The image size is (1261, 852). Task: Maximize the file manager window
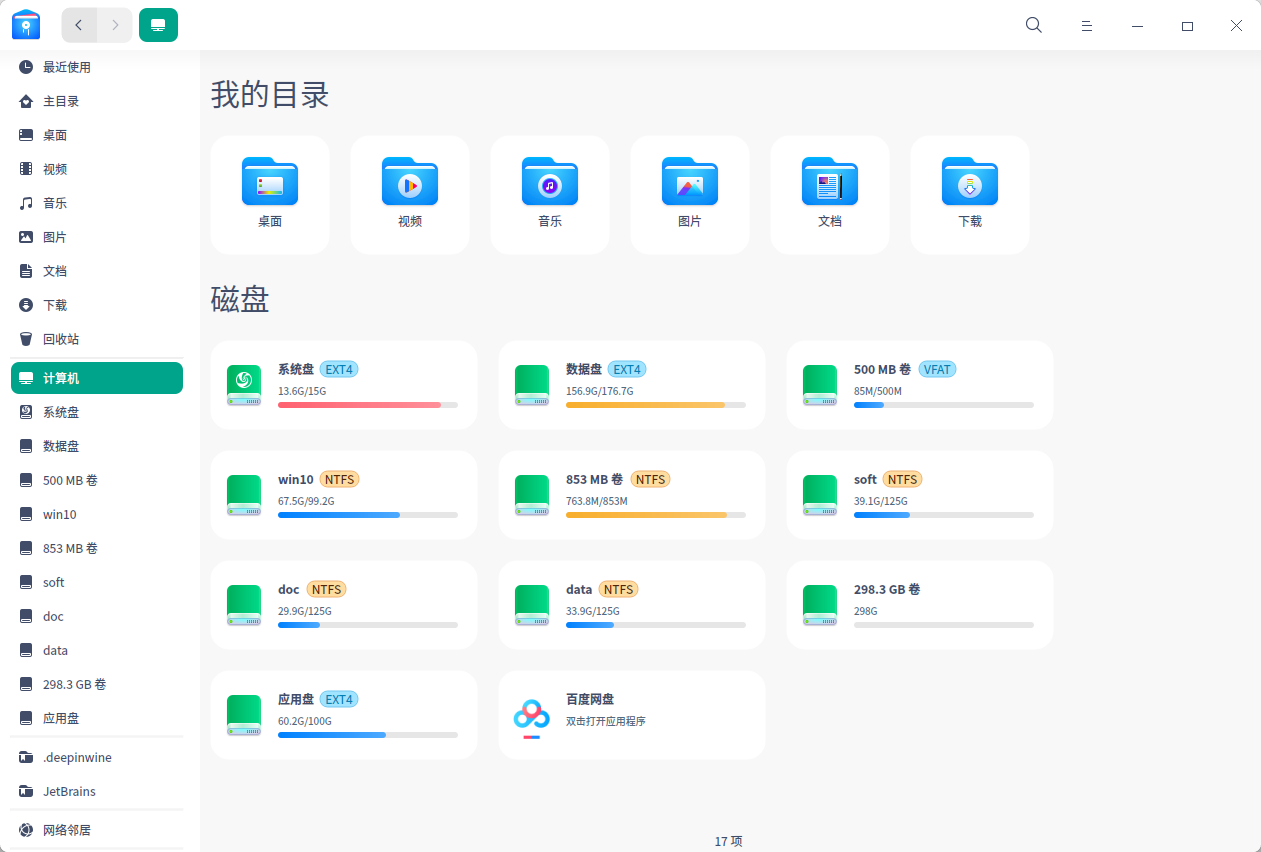[x=1187, y=26]
